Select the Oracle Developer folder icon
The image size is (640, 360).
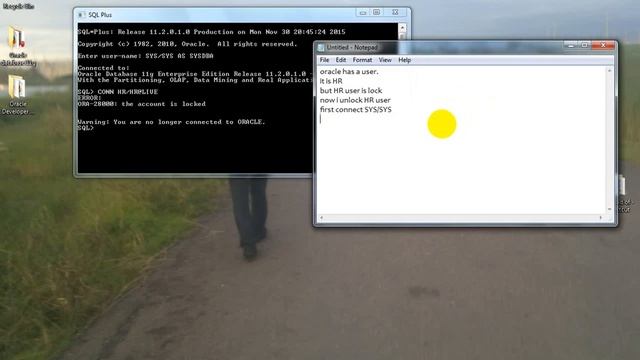16,95
